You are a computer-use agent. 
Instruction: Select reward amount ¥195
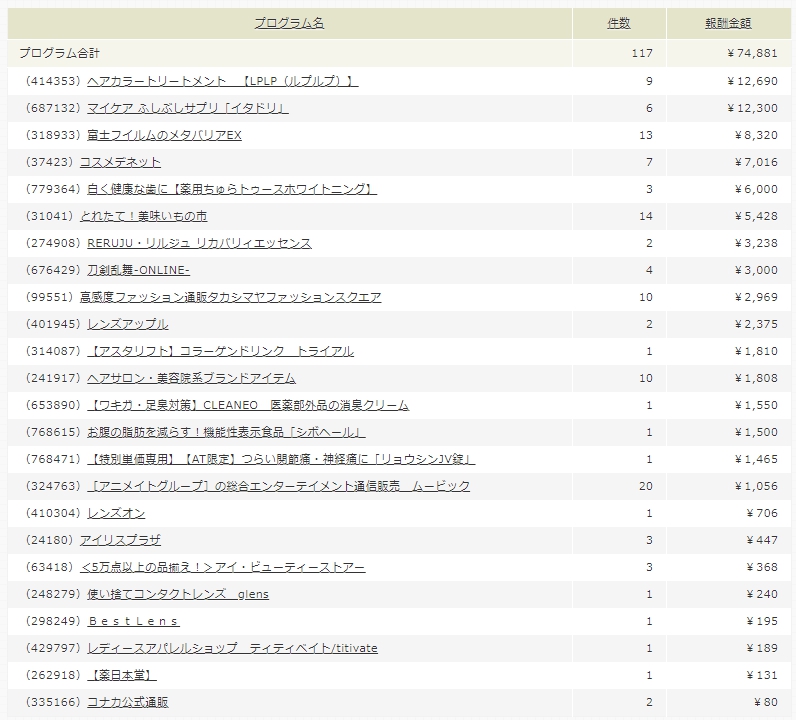click(x=762, y=621)
